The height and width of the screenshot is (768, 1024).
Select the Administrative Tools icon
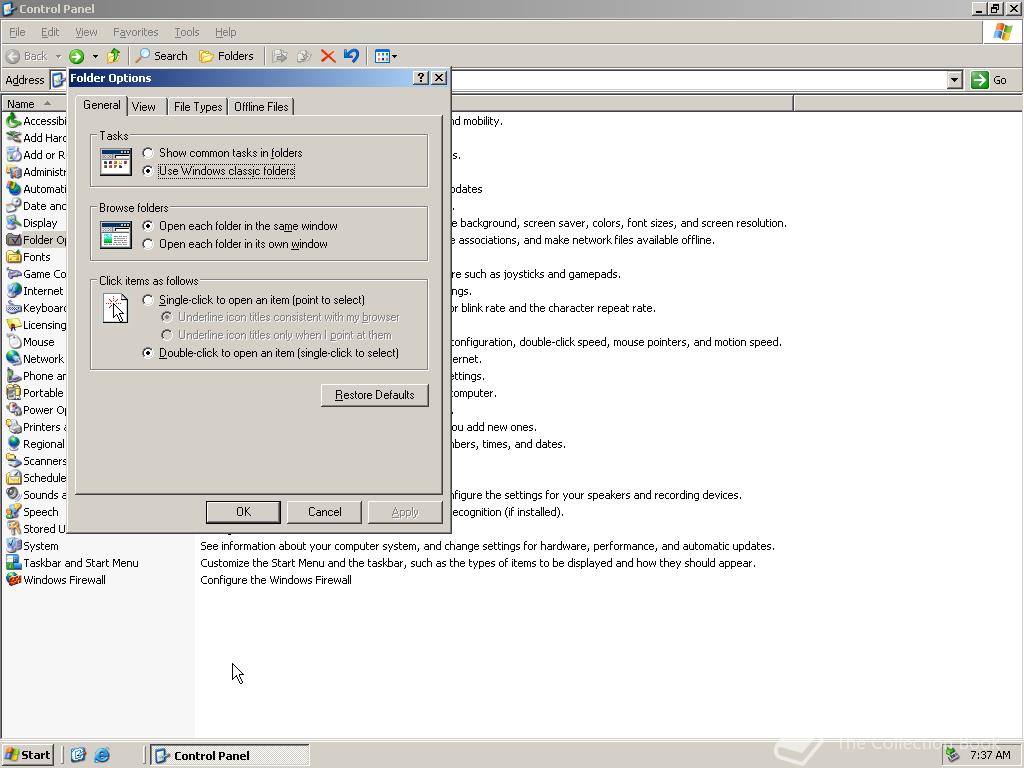(14, 172)
